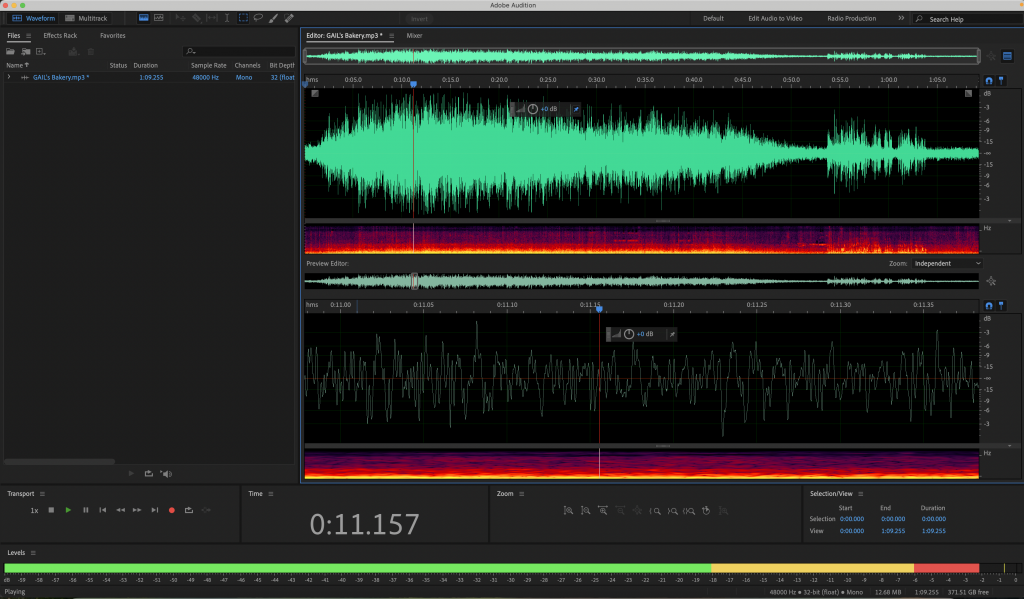Select the Lasso Selection tool

(x=258, y=18)
